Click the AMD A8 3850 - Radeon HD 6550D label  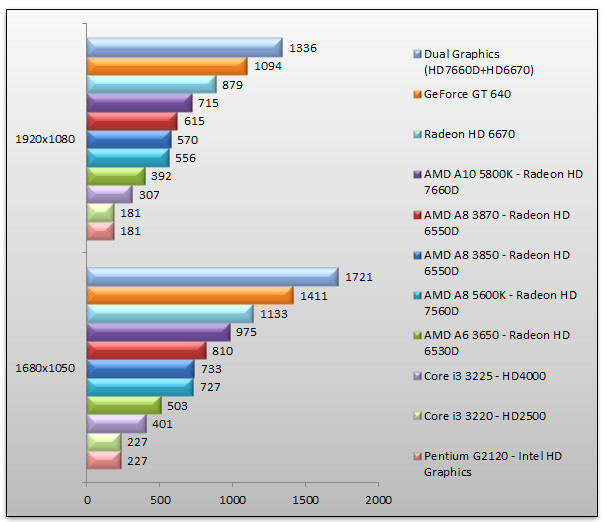497,263
